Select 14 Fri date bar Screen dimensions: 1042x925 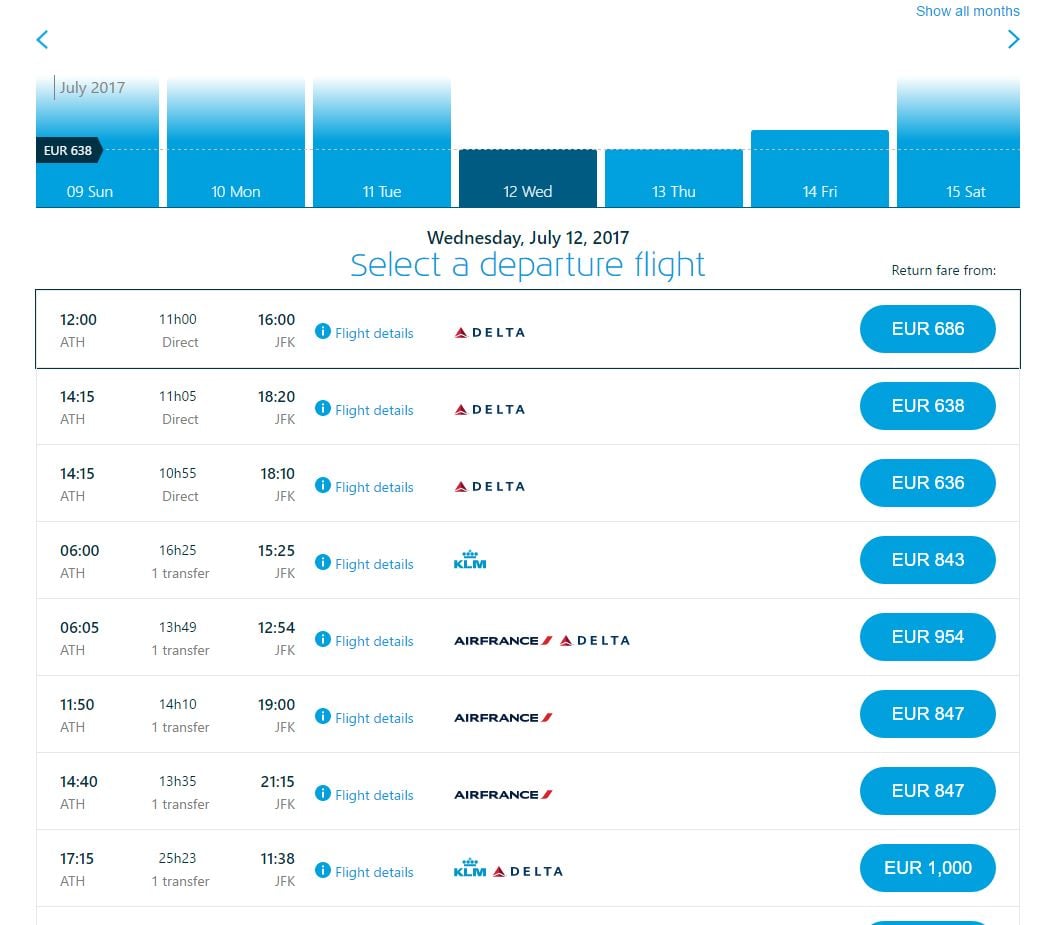(819, 169)
